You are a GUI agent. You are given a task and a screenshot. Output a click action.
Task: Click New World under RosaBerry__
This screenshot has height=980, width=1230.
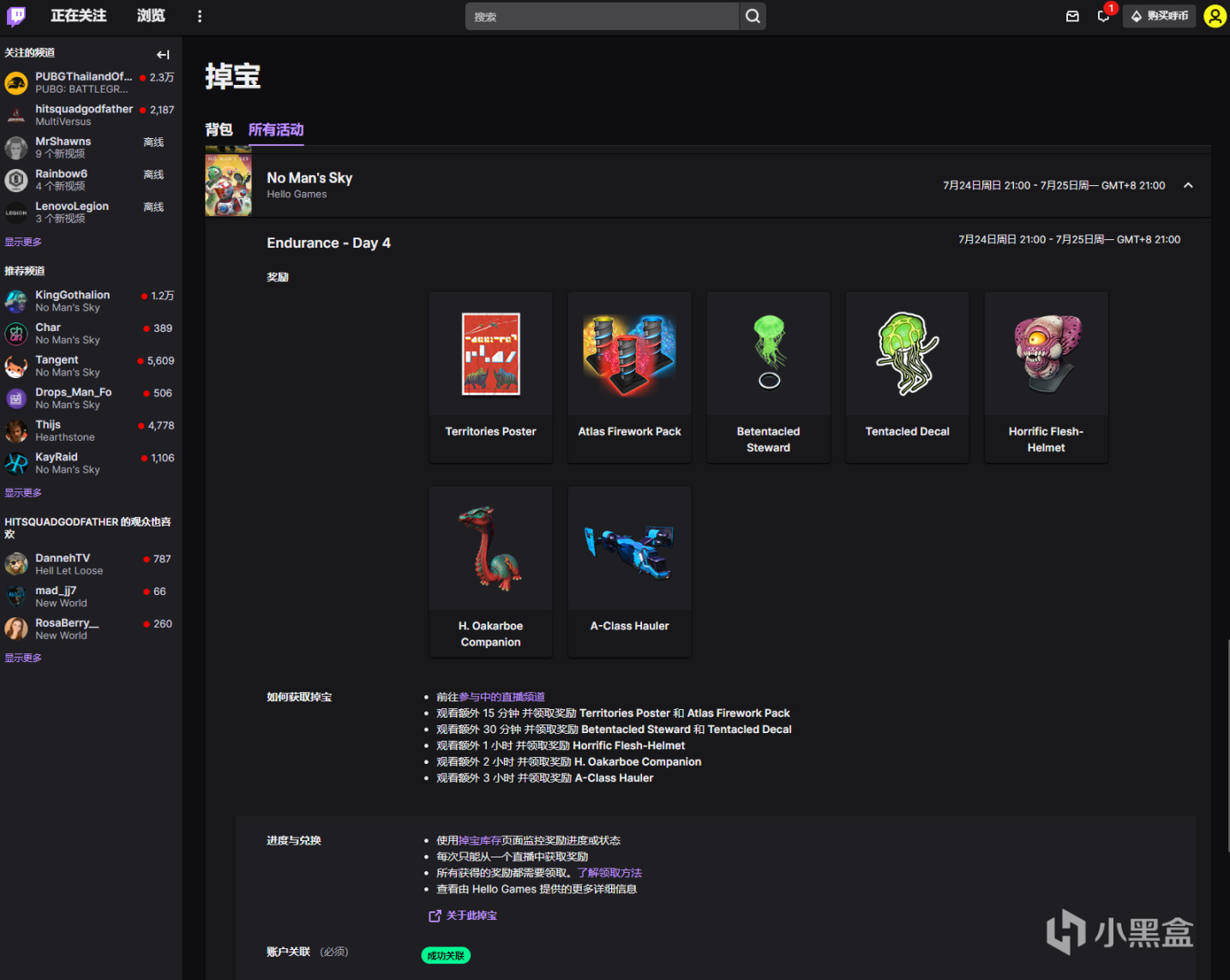[x=61, y=636]
